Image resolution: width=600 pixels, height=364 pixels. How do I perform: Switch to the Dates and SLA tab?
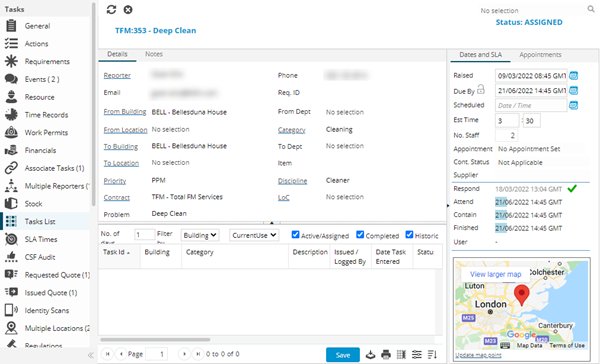(480, 55)
